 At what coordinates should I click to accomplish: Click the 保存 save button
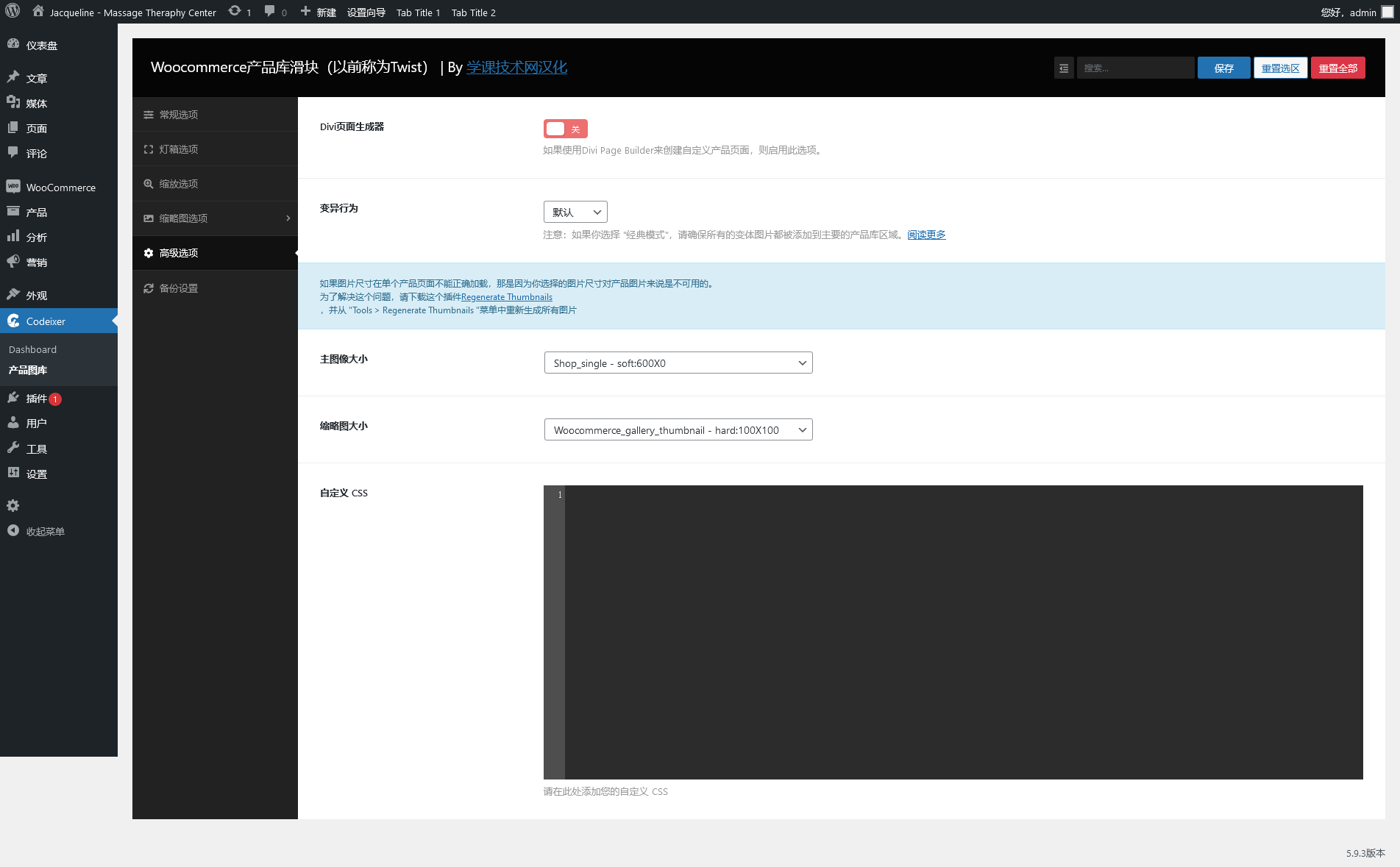coord(1223,68)
